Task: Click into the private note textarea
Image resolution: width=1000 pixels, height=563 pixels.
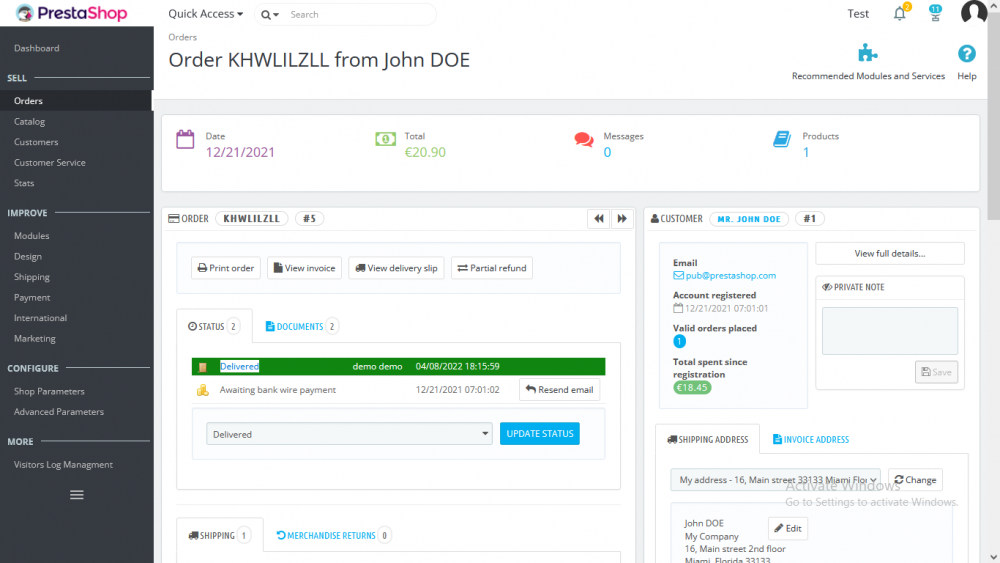Action: pyautogui.click(x=890, y=331)
